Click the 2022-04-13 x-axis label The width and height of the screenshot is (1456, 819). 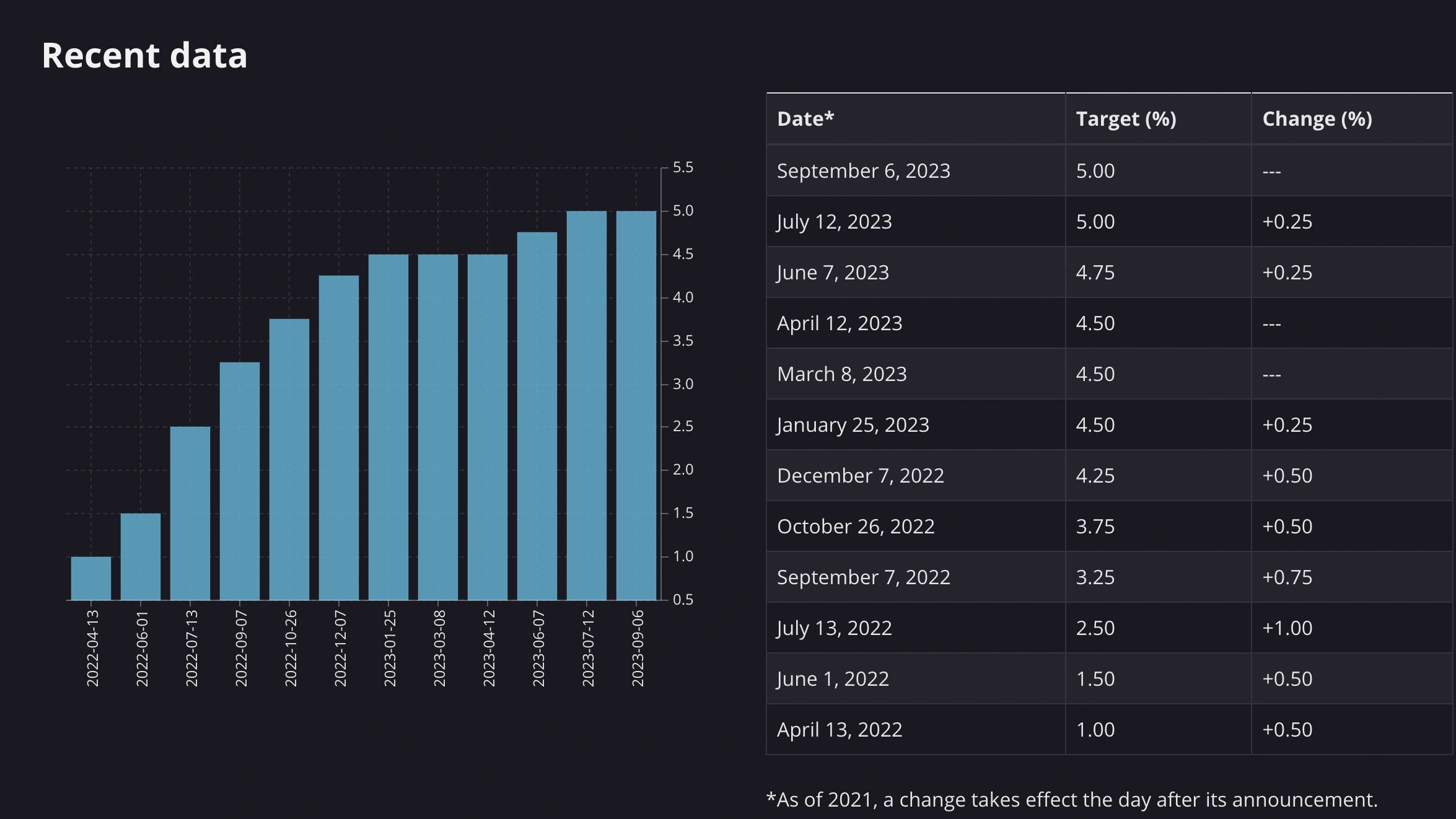(92, 648)
